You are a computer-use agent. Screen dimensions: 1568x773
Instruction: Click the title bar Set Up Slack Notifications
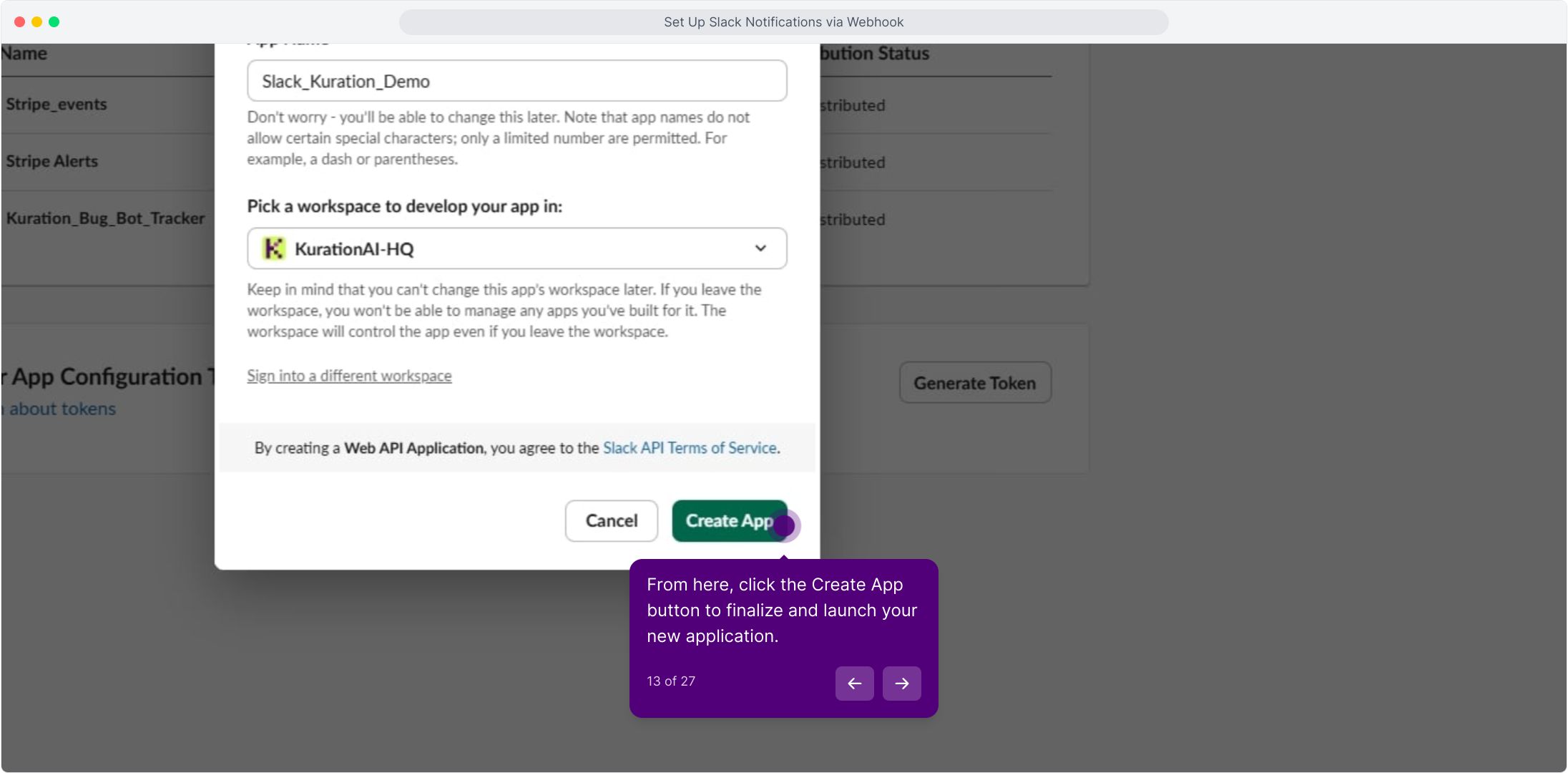point(784,22)
